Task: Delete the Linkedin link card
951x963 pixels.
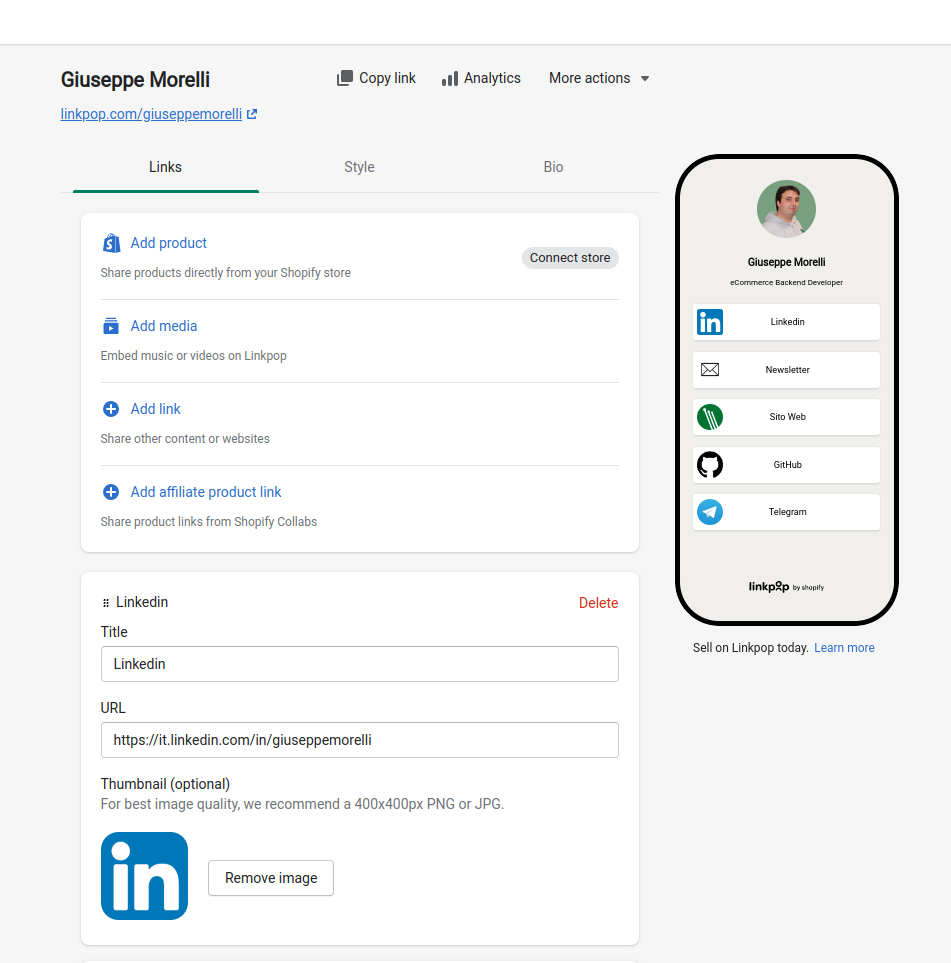Action: click(598, 603)
